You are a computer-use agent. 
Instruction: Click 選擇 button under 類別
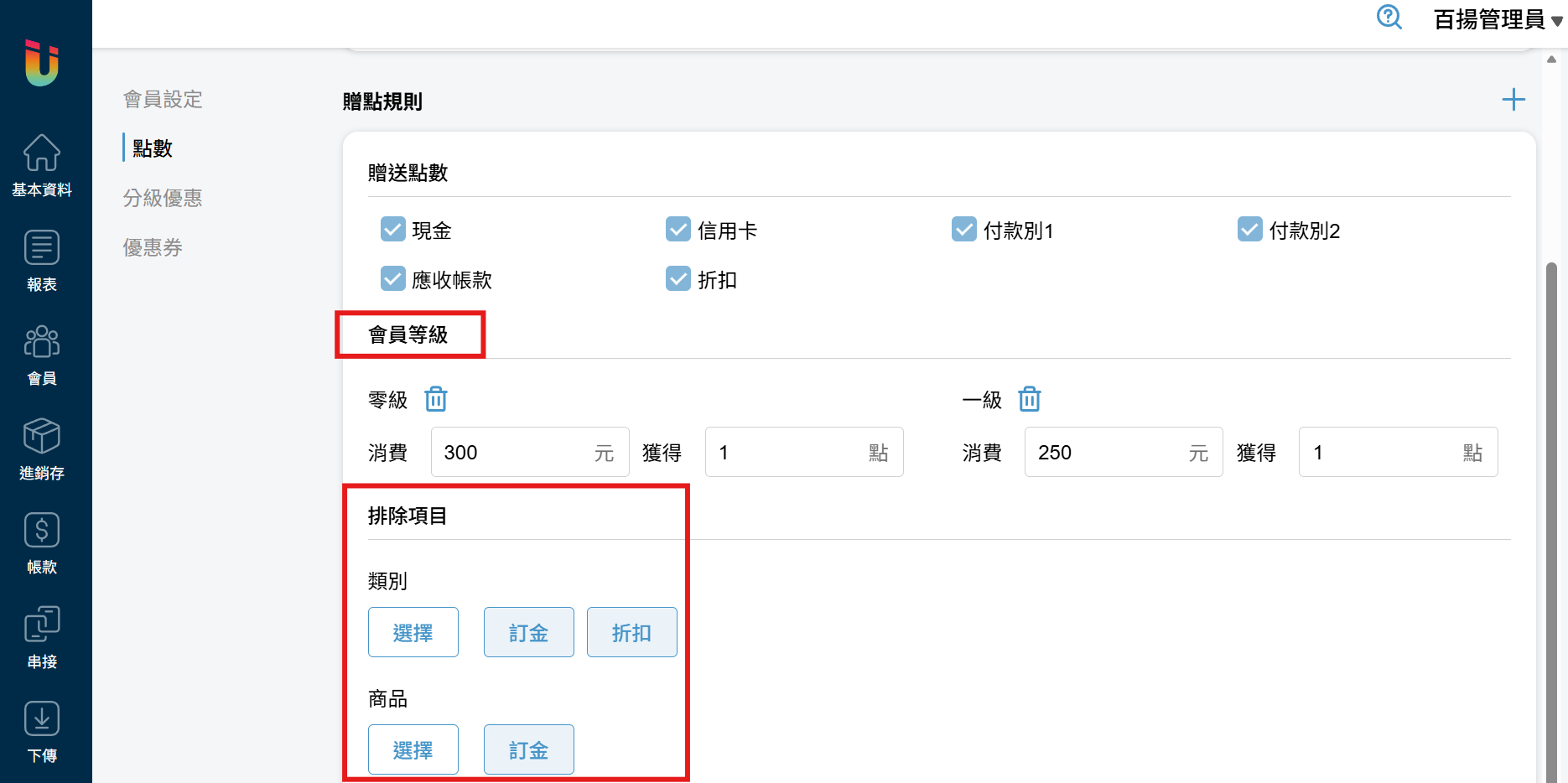pyautogui.click(x=413, y=632)
